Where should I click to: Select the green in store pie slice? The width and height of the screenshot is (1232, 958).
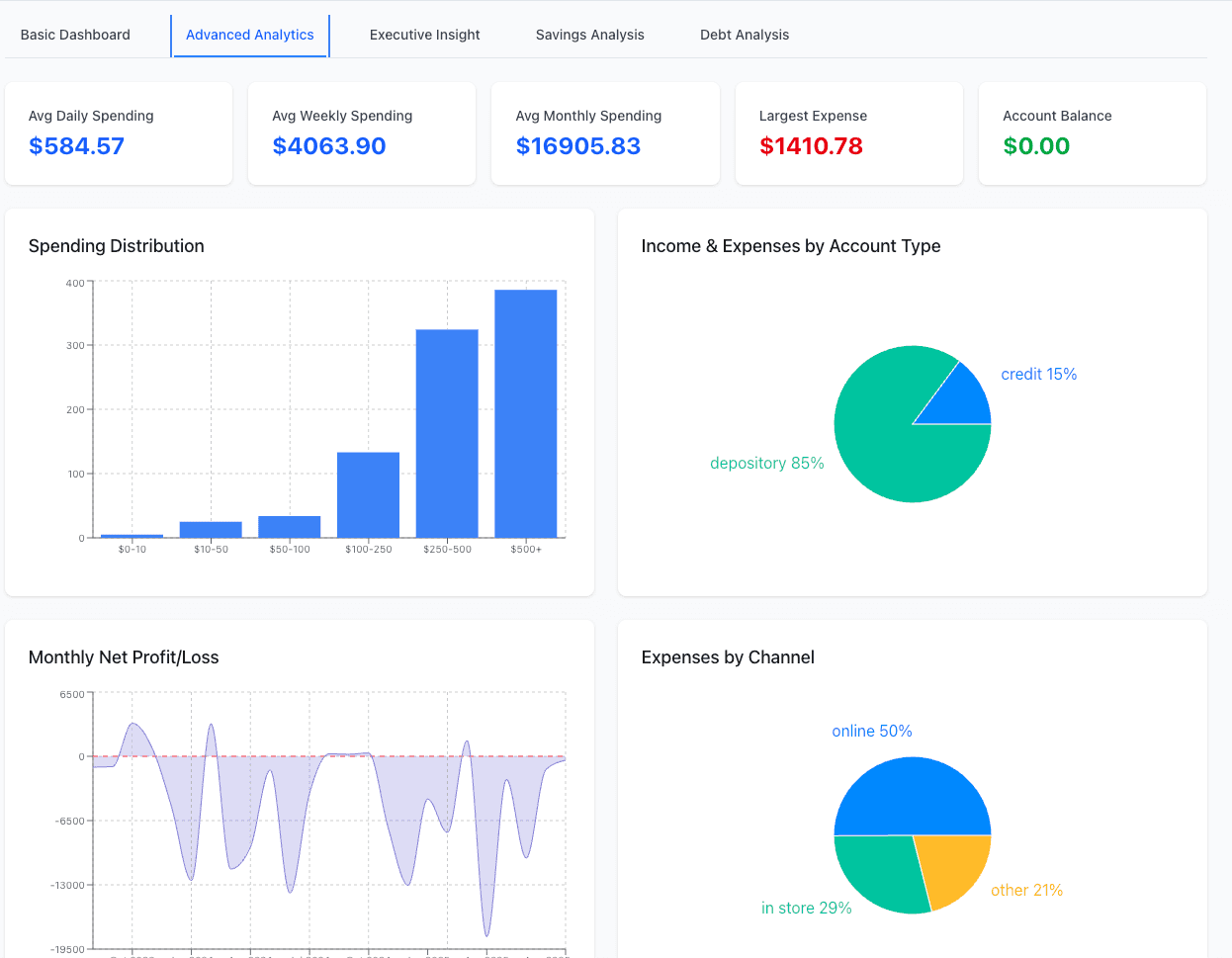880,870
